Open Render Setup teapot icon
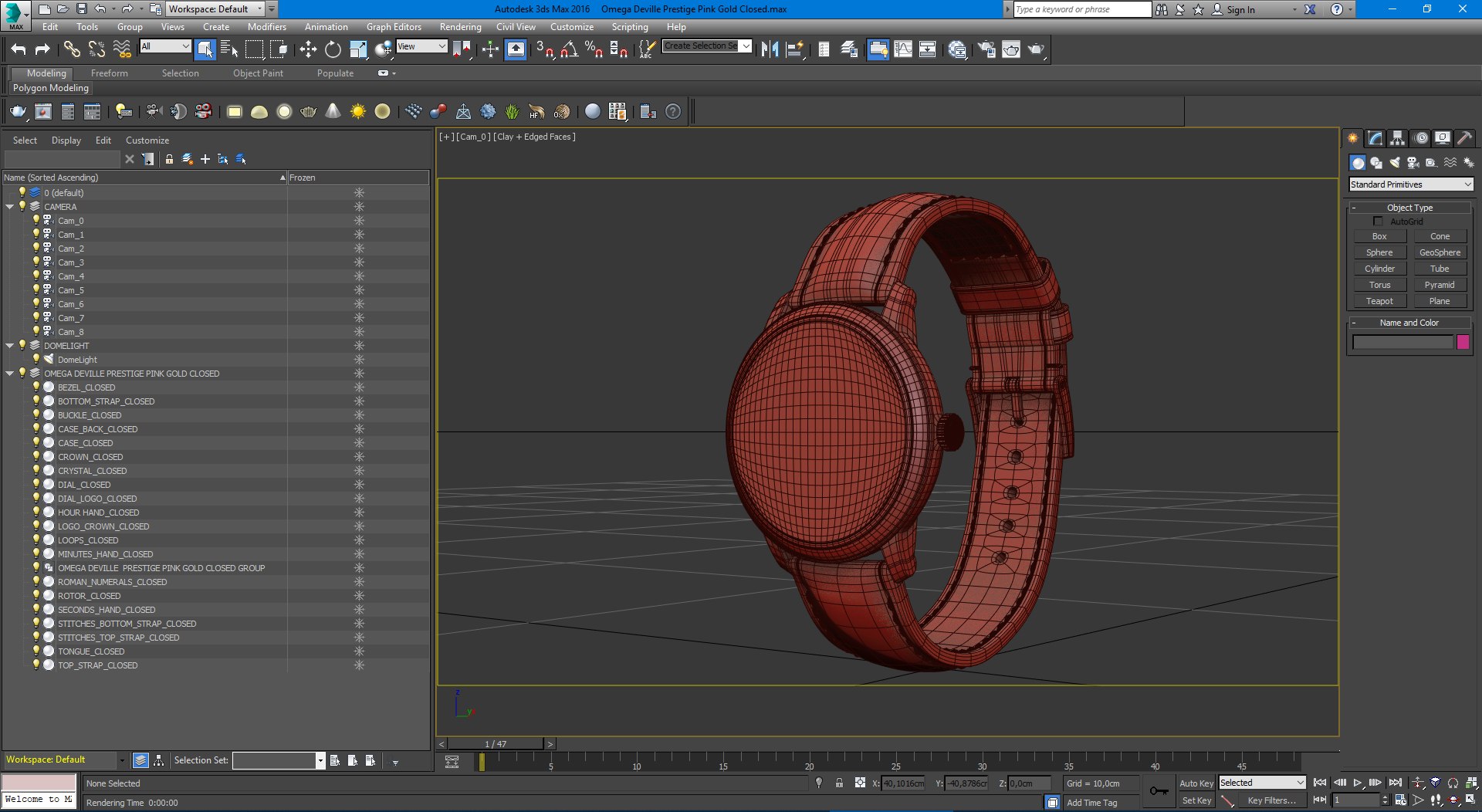 [x=986, y=49]
